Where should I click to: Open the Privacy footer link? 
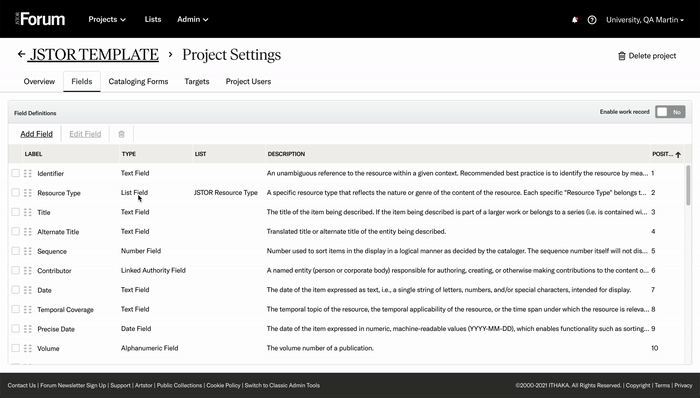pos(683,386)
